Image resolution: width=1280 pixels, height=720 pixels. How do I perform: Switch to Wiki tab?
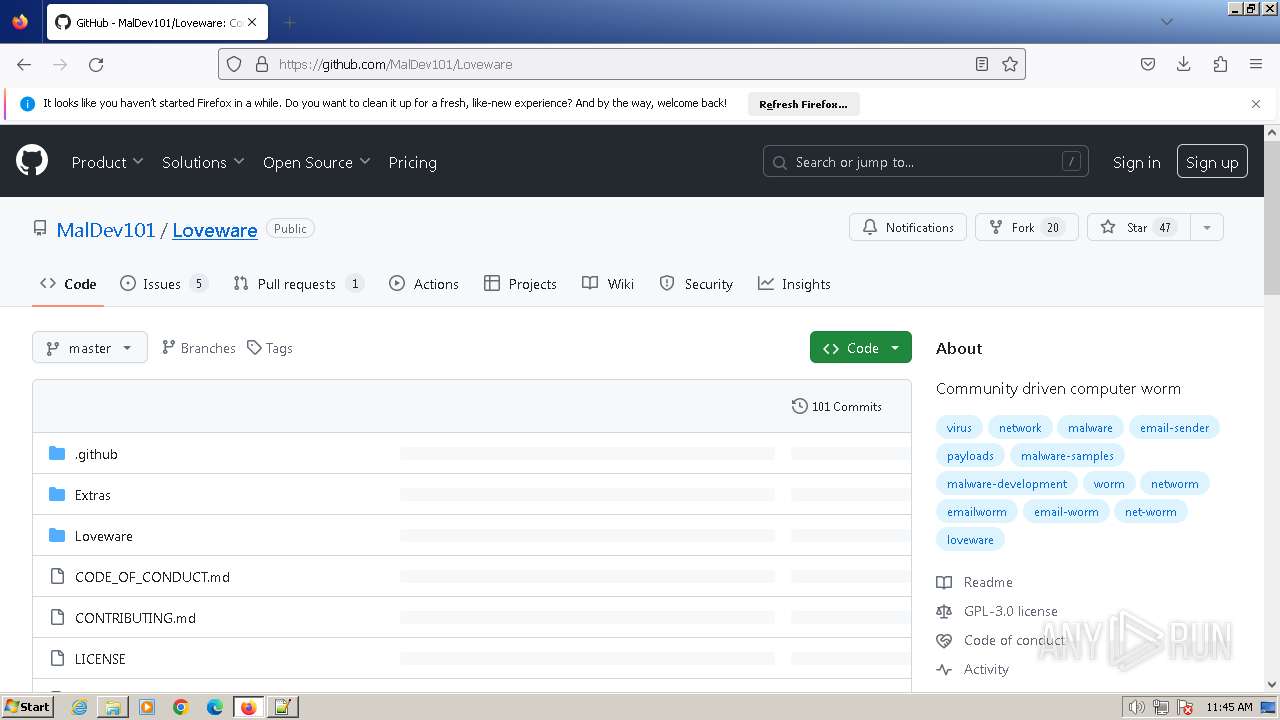[x=608, y=284]
